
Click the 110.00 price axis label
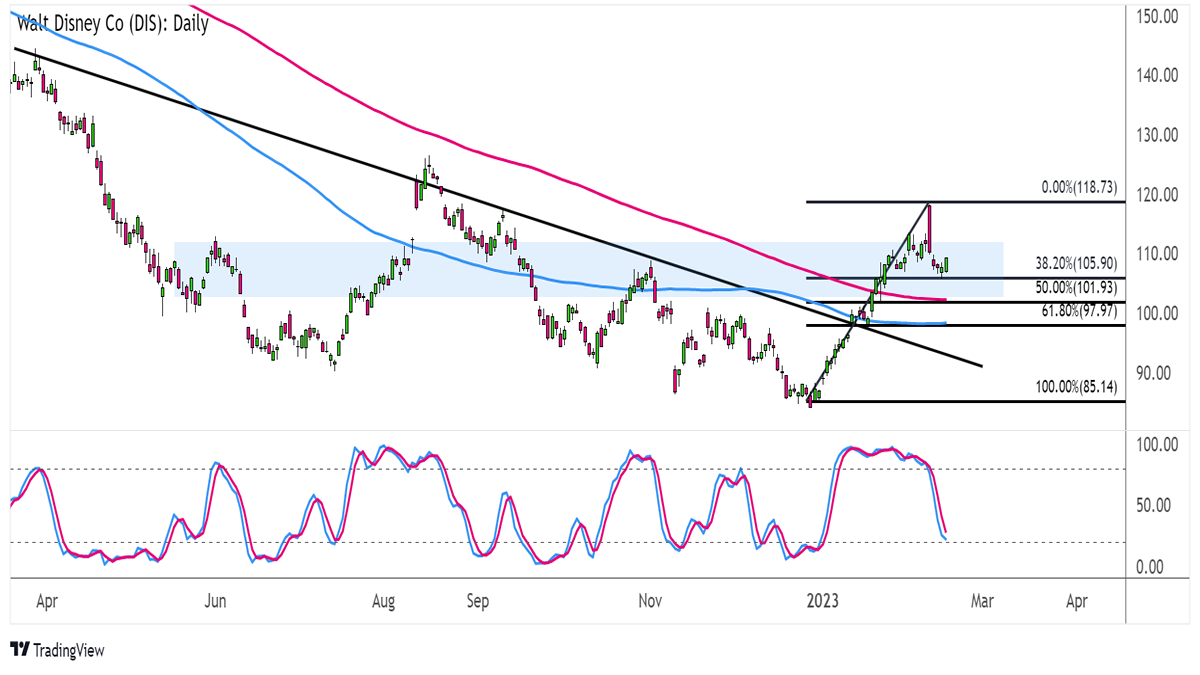click(x=1159, y=254)
